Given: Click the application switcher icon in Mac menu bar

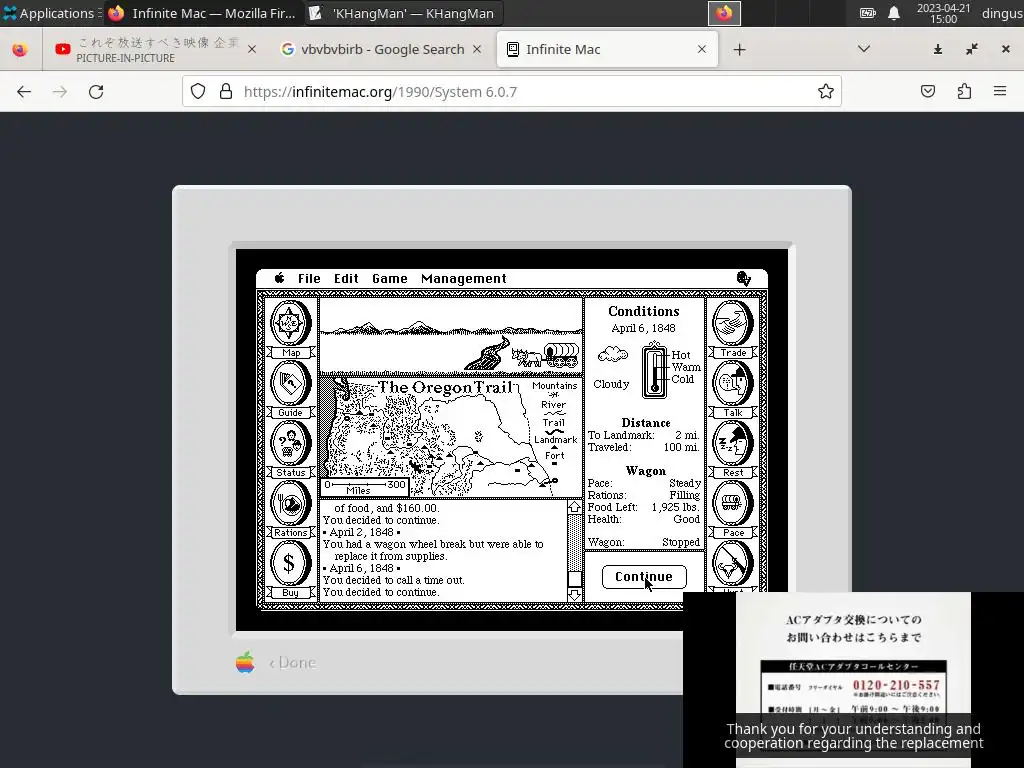Looking at the screenshot, I should [743, 279].
